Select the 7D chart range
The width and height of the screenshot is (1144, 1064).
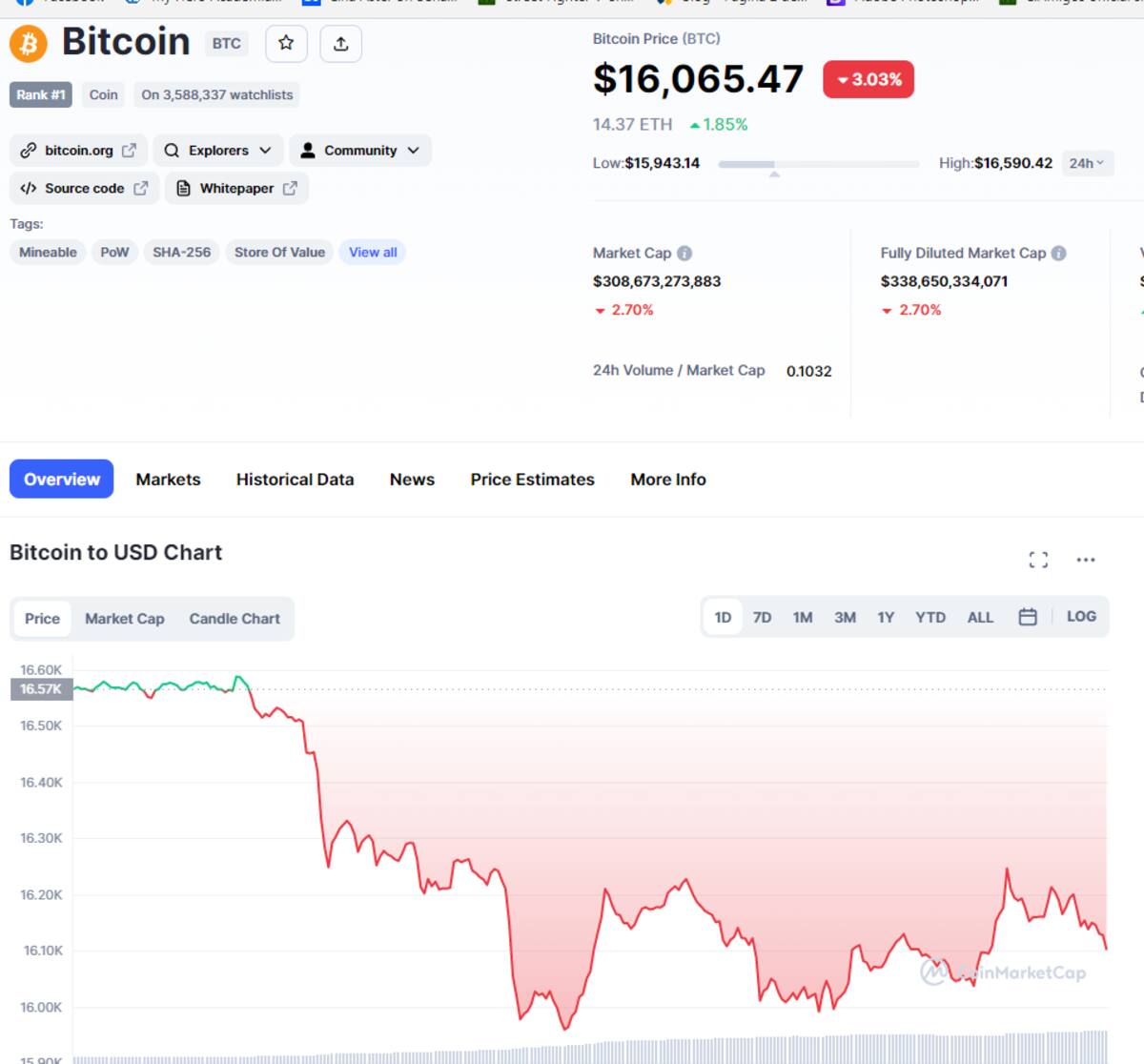(x=762, y=618)
